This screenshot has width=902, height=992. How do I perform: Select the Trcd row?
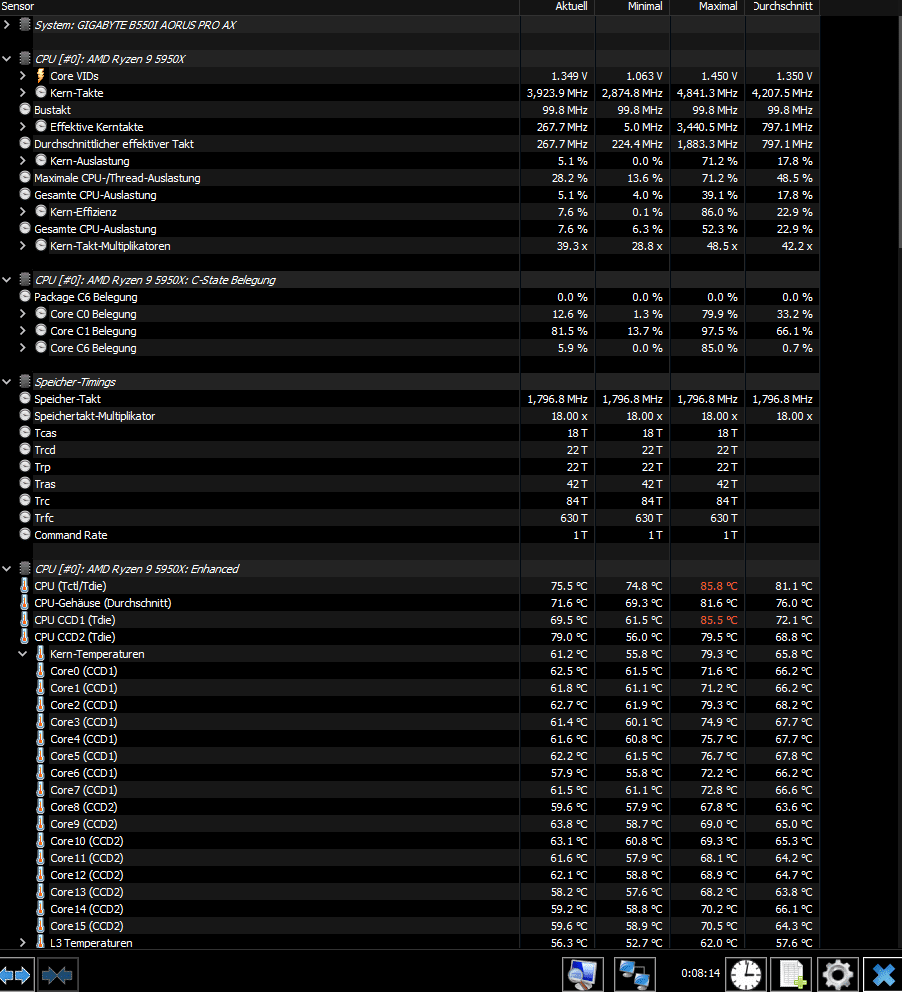410,450
